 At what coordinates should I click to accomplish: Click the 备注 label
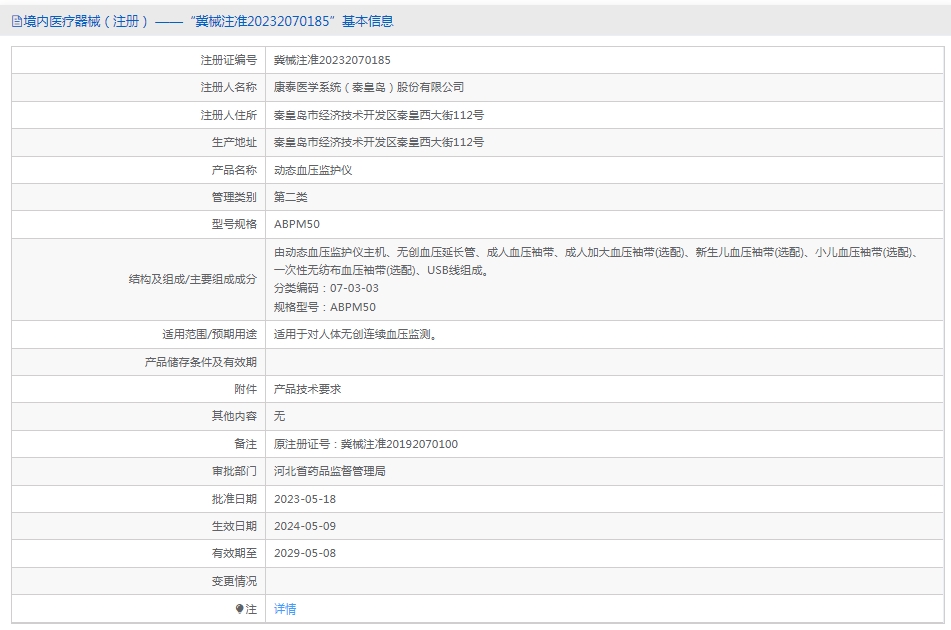click(246, 444)
